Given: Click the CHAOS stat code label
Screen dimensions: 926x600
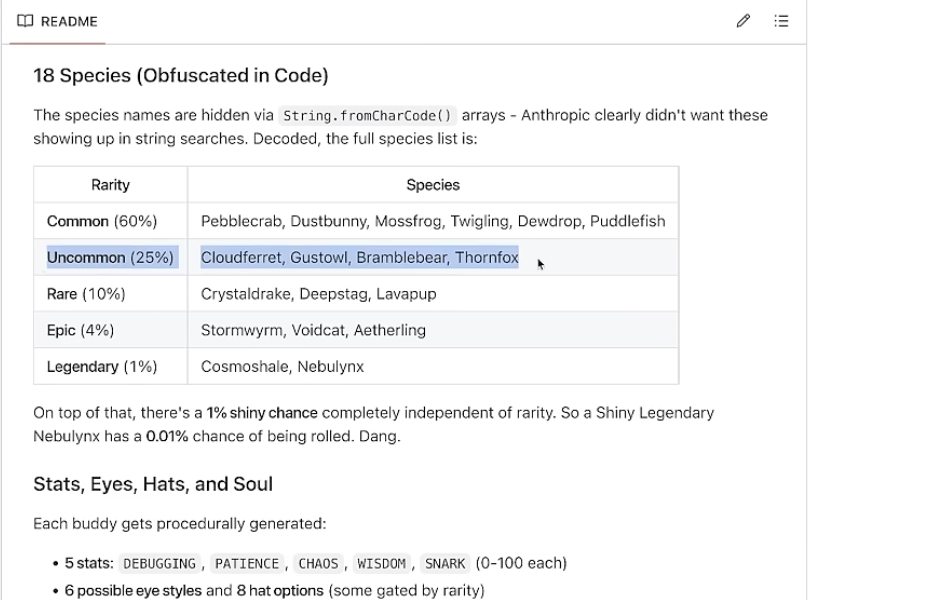Looking at the screenshot, I should [x=318, y=563].
